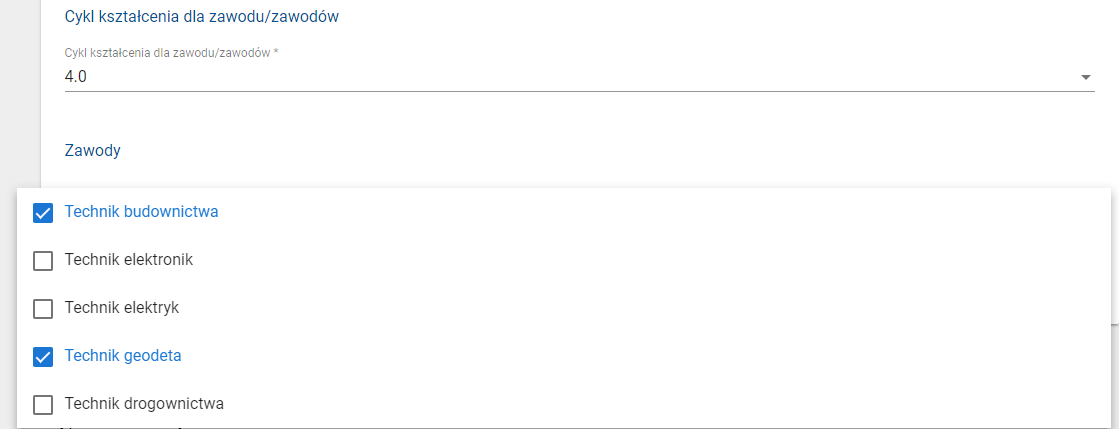Open the Cykl kształcenia dropdown arrow
The height and width of the screenshot is (429, 1119).
[1086, 77]
